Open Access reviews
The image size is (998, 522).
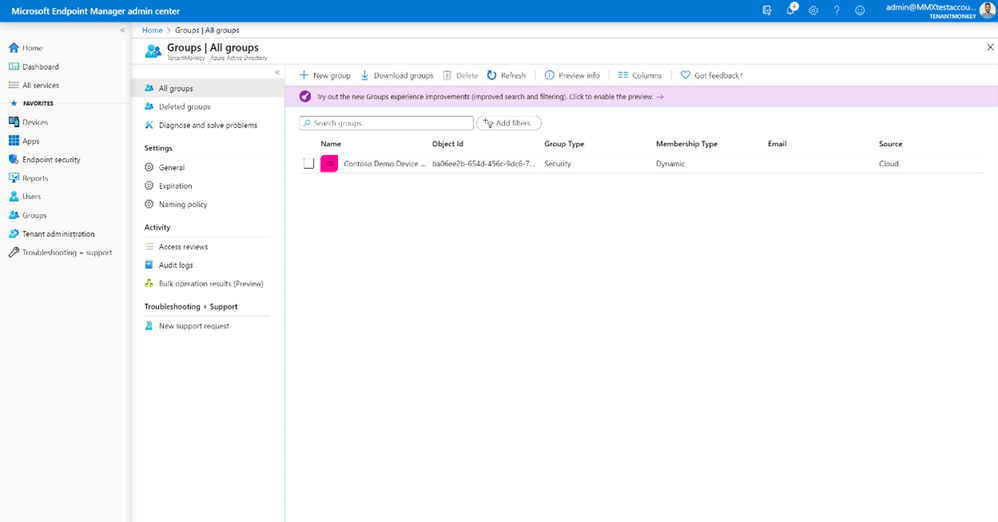coord(176,246)
